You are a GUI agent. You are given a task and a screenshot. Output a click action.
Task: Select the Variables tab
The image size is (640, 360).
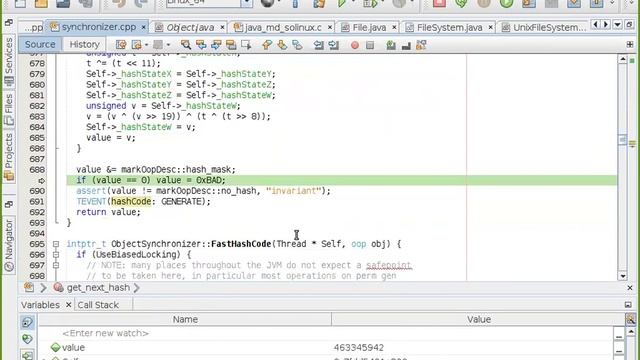pos(40,305)
